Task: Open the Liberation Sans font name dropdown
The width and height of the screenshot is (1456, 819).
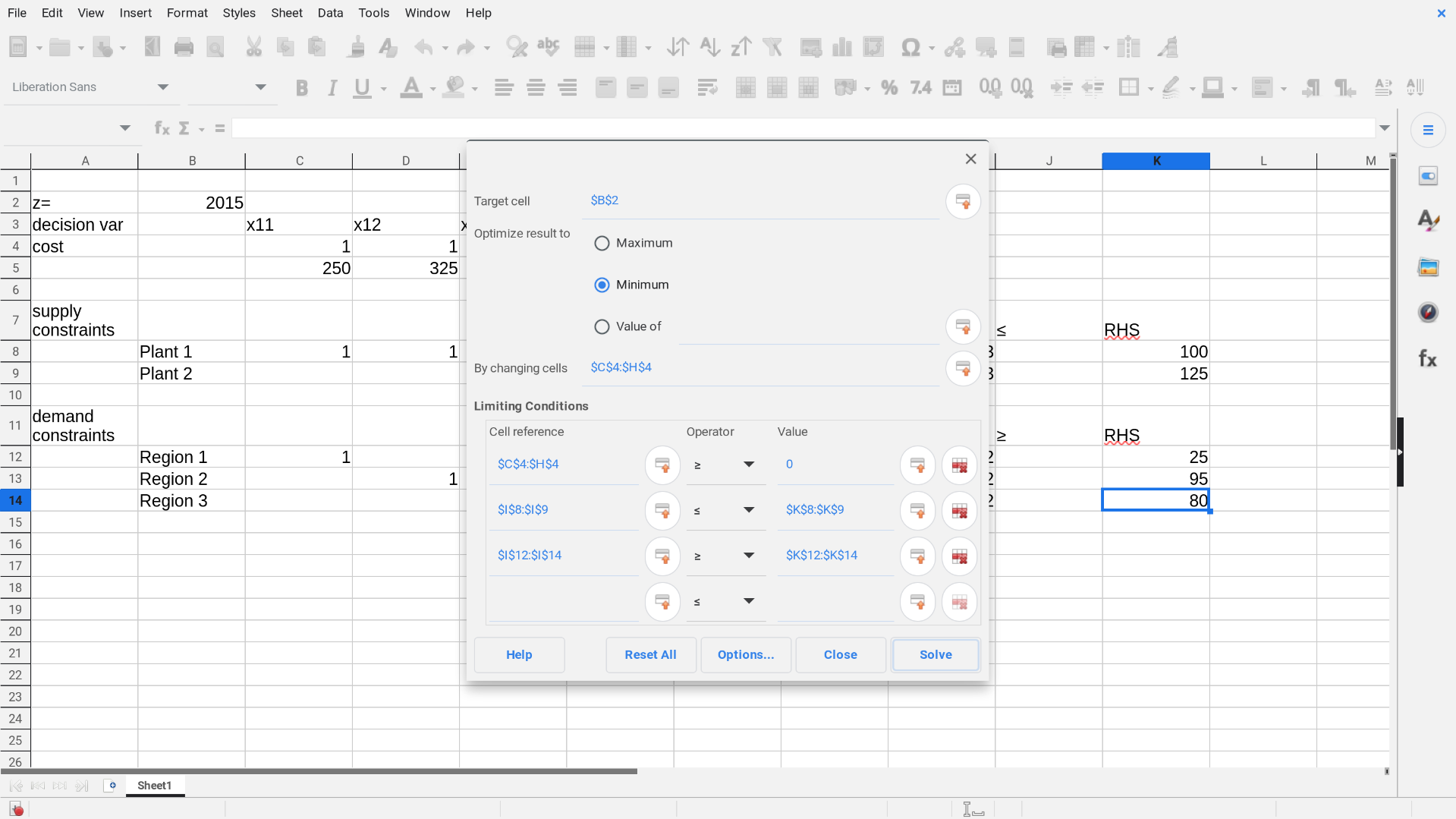Action: coord(163,87)
